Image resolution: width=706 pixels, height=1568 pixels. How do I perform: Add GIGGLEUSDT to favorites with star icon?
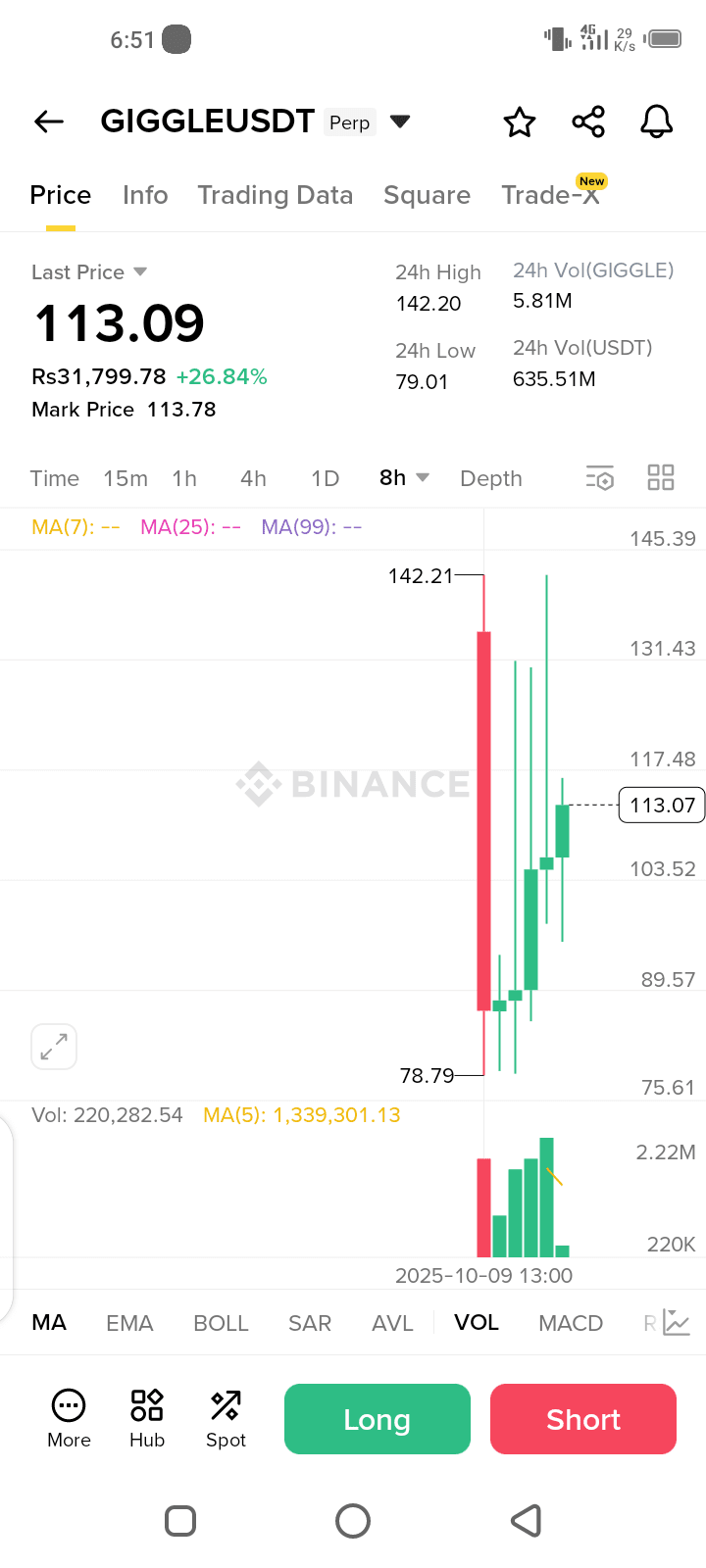pos(520,122)
